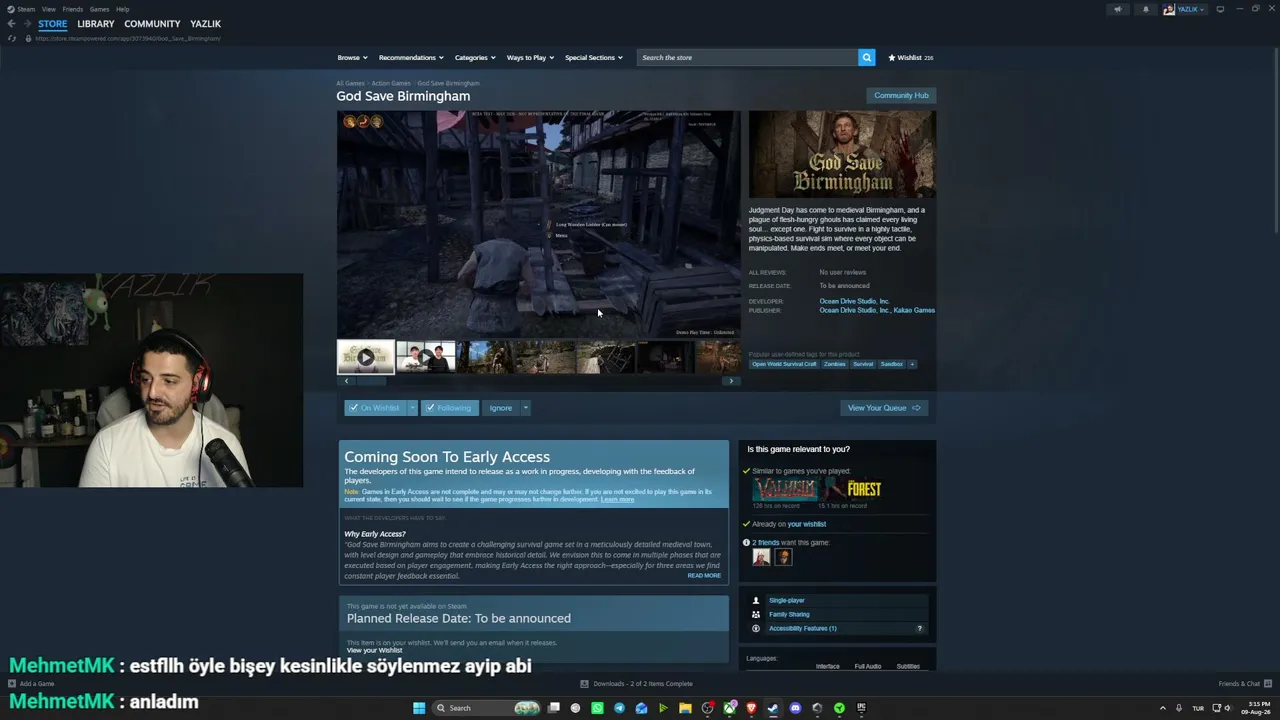Add a tag with the plus button
1280x720 pixels.
[911, 364]
